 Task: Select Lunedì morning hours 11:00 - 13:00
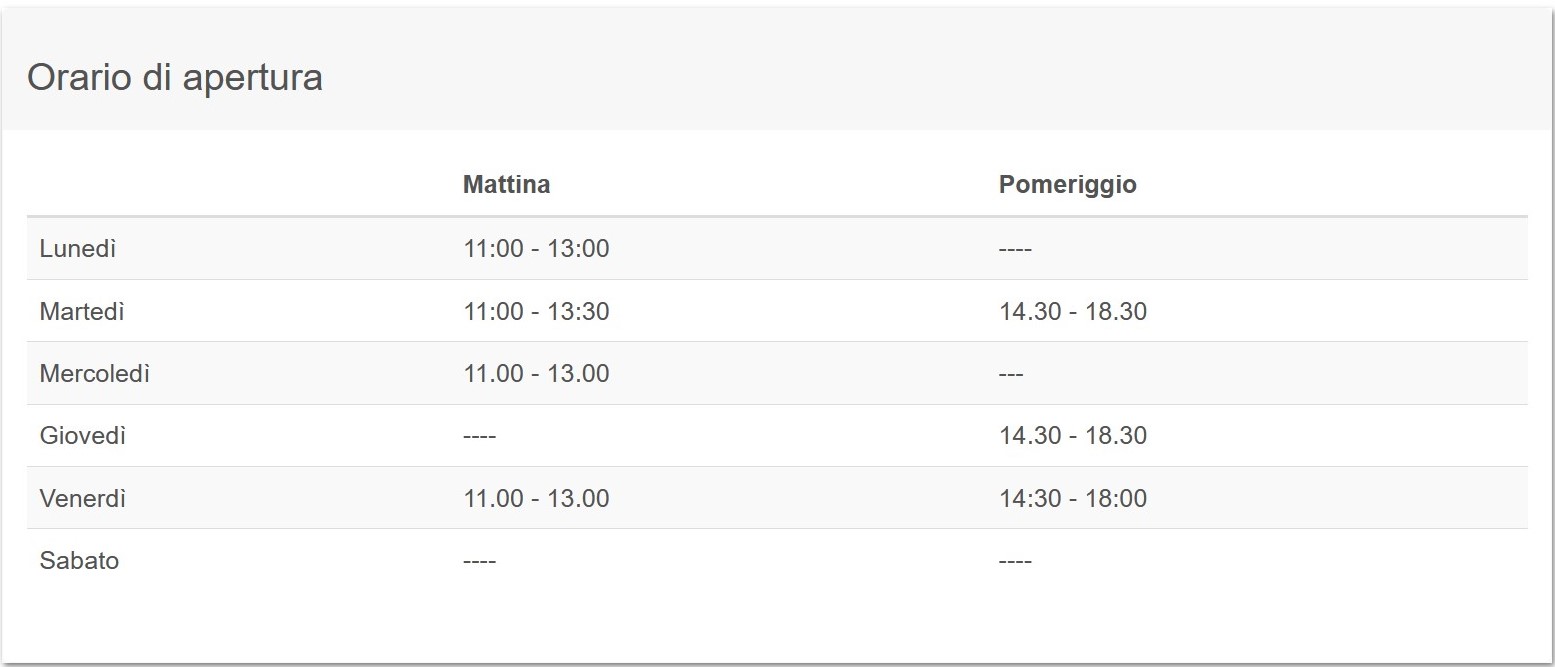pos(536,249)
